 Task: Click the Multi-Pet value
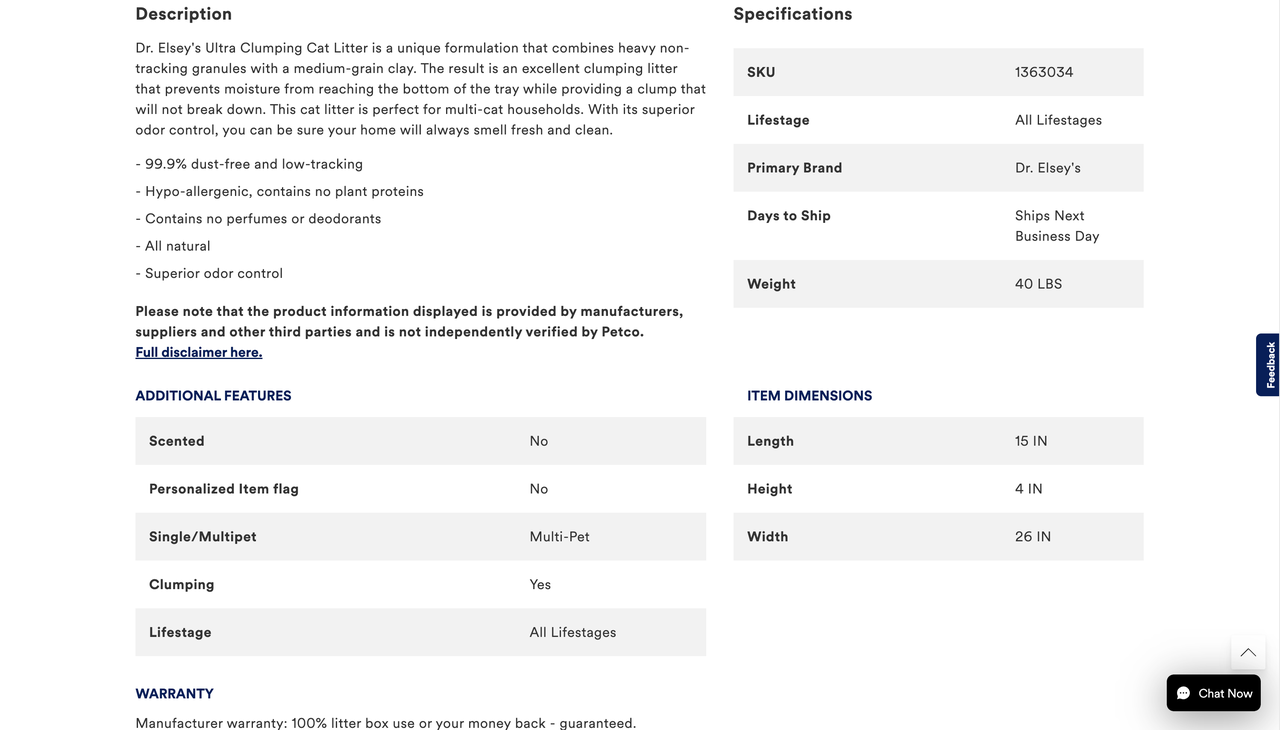click(559, 537)
